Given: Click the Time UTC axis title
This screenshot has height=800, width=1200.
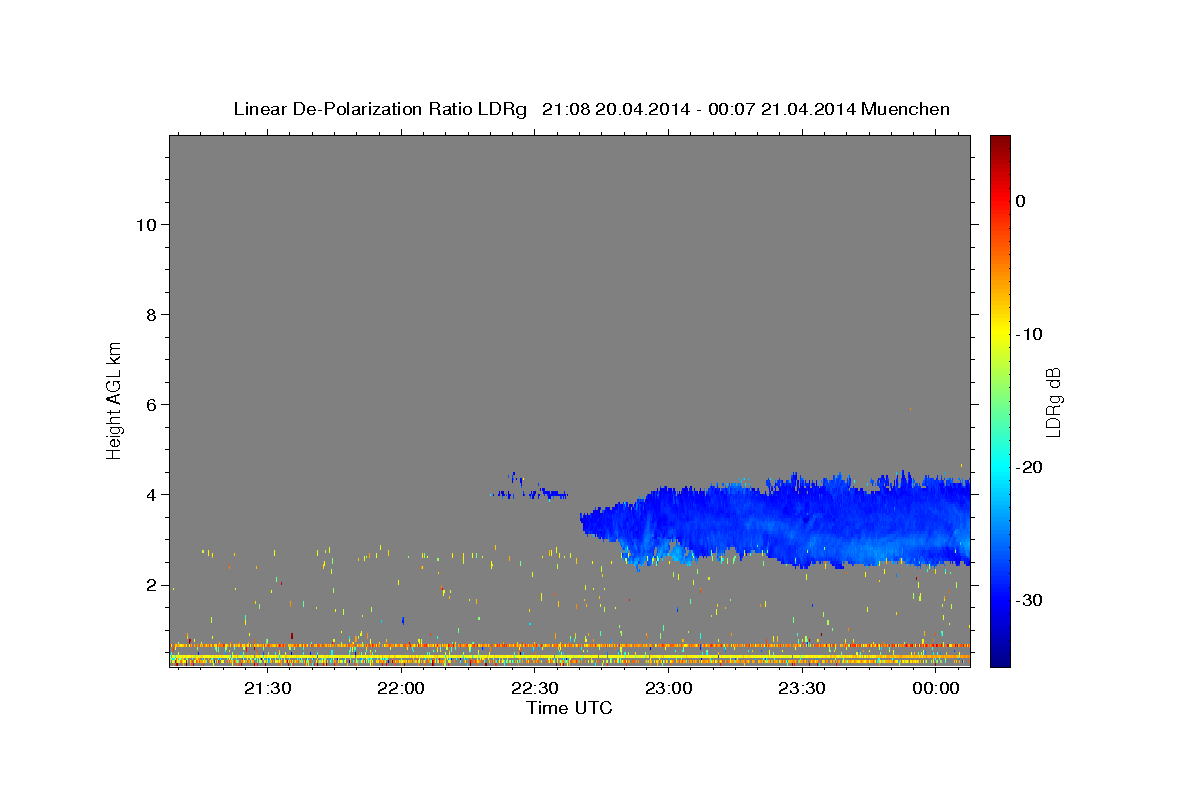Looking at the screenshot, I should pos(569,708).
